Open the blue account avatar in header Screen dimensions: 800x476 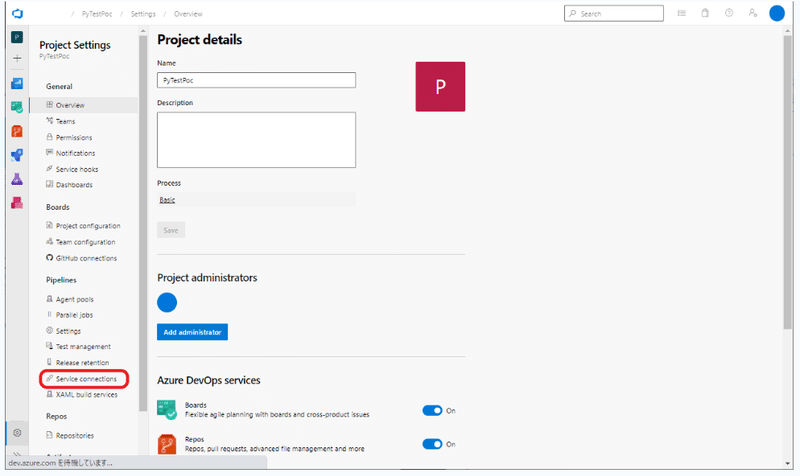coord(777,13)
